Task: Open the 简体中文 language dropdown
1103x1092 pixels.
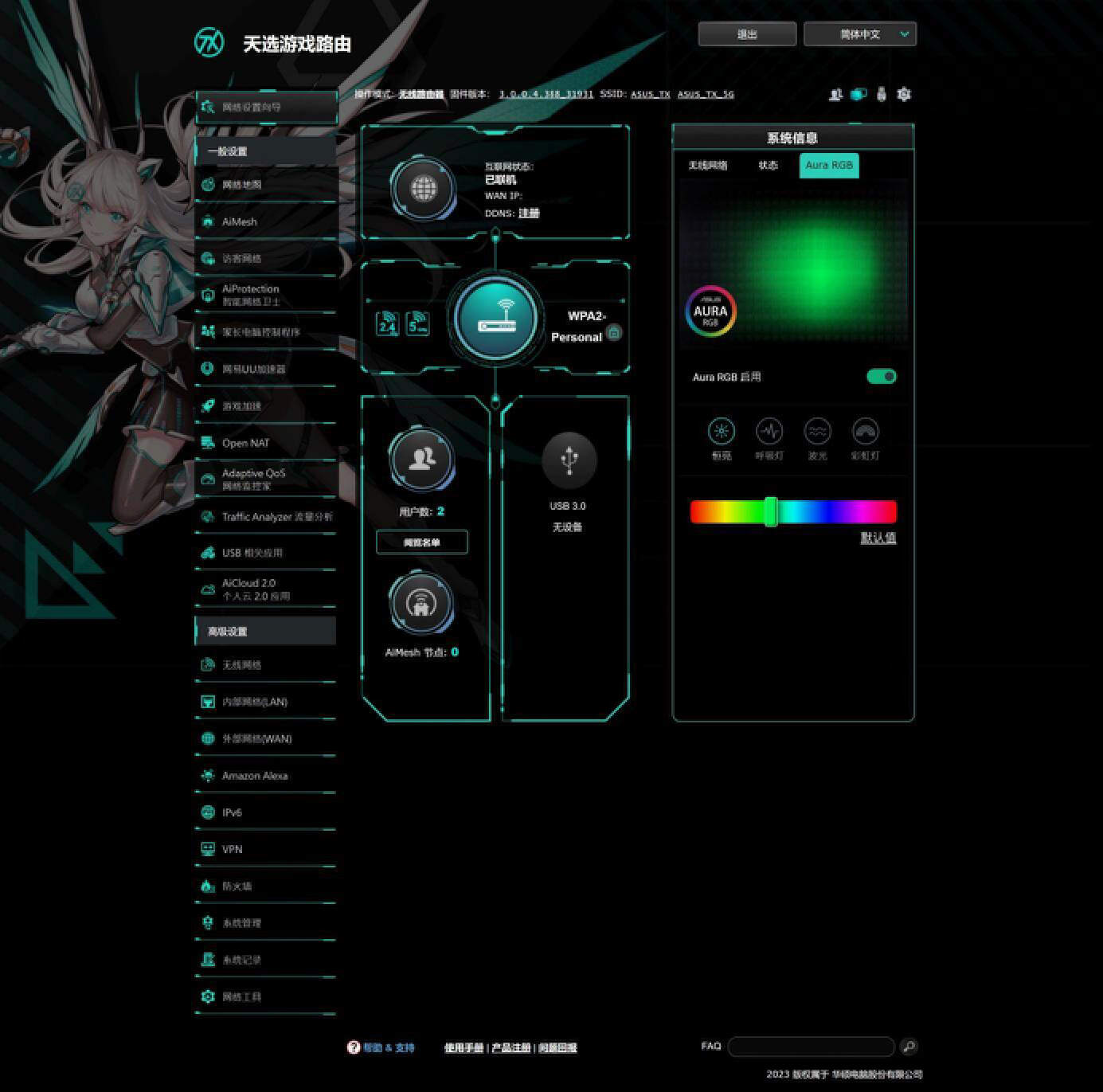Action: (860, 34)
